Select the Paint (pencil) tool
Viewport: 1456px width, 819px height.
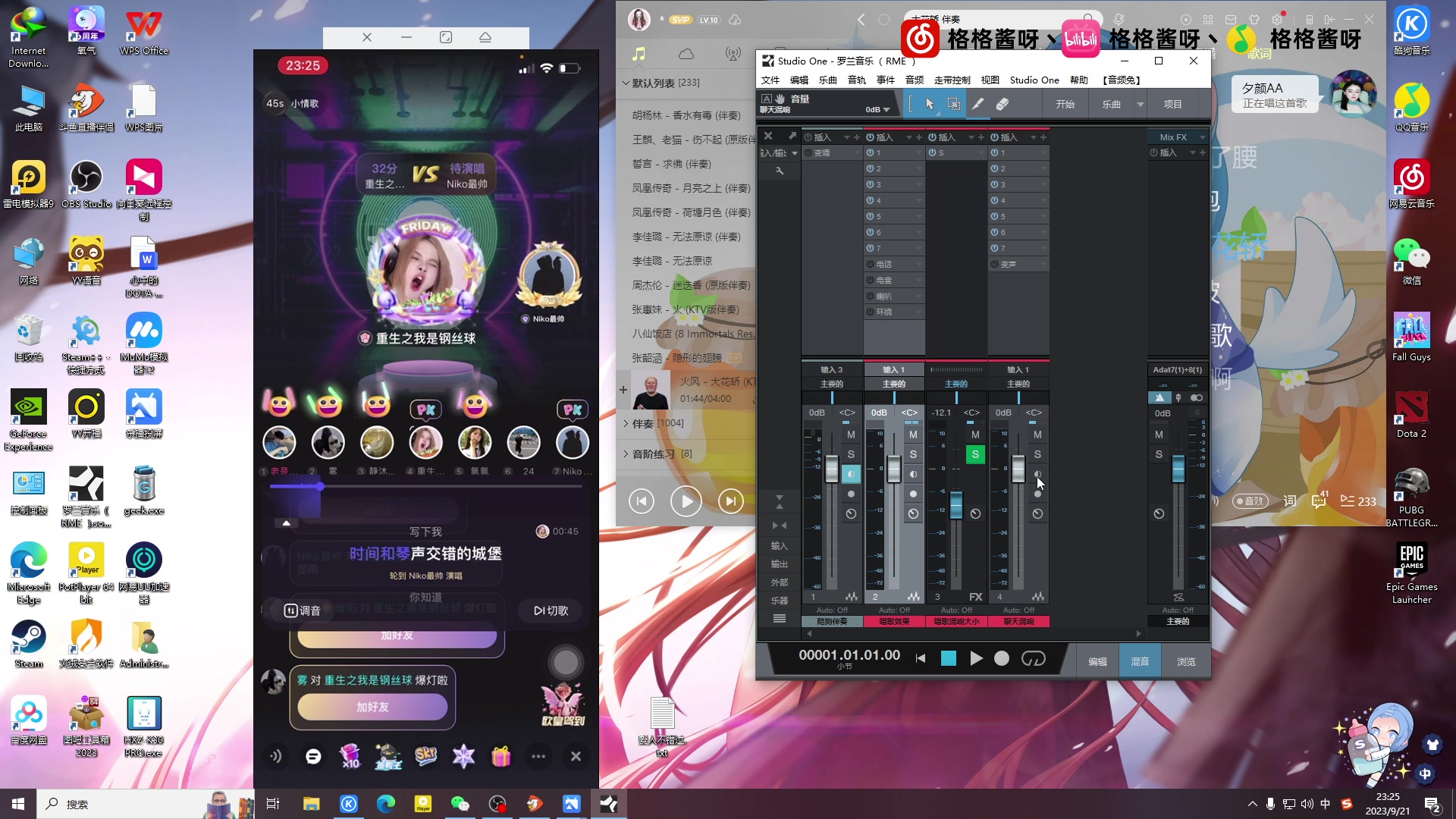pos(978,105)
